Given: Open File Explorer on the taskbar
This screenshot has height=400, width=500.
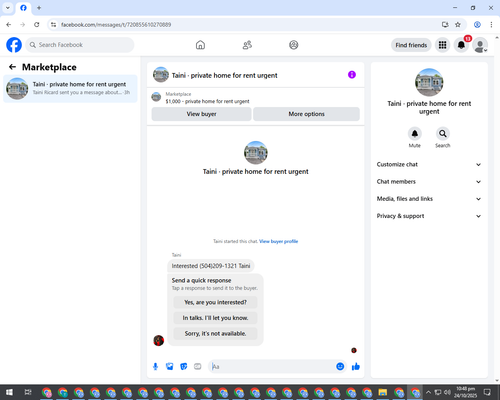Looking at the screenshot, I should point(383,392).
